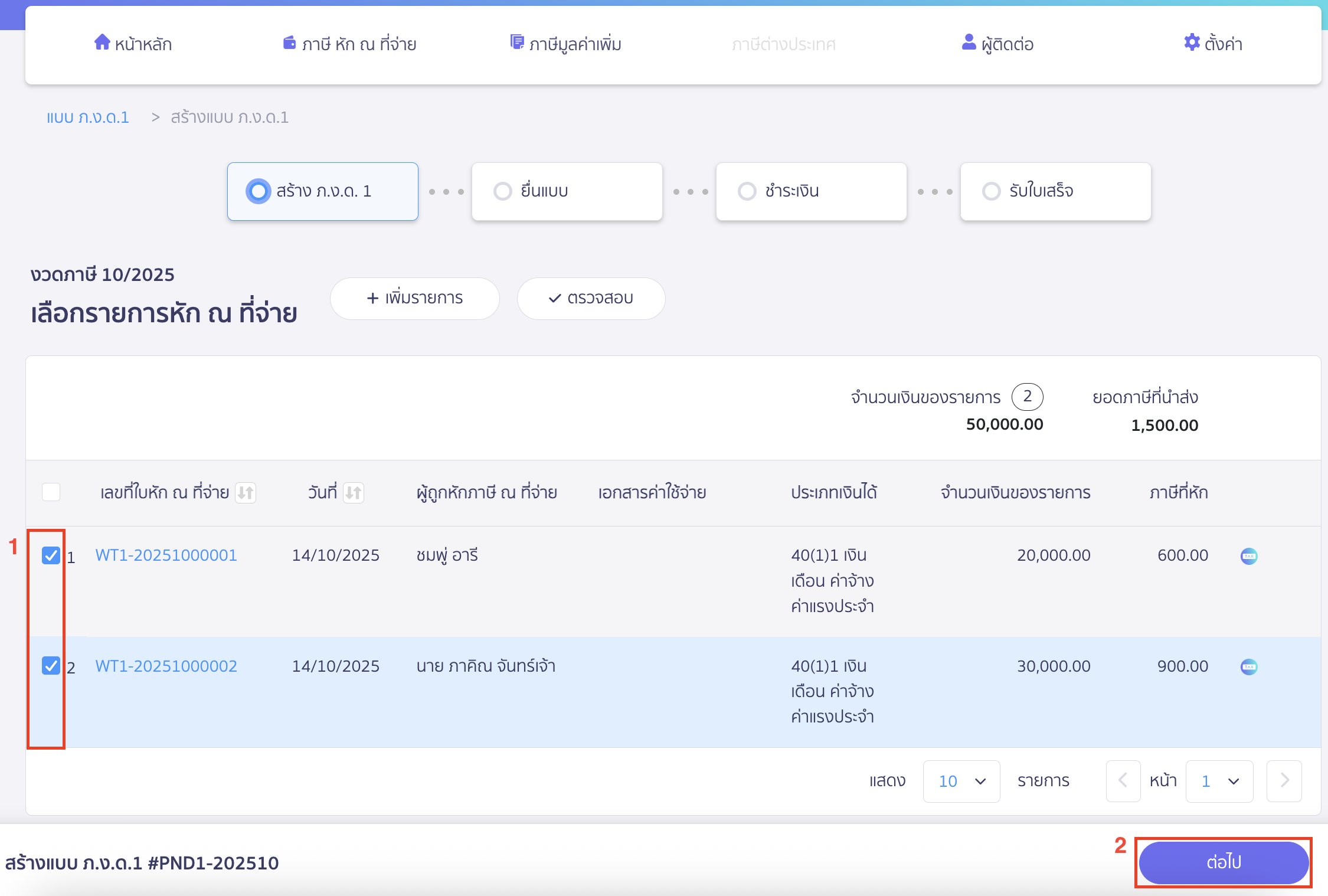Open the page number dropdown showing 1

pos(1219,781)
